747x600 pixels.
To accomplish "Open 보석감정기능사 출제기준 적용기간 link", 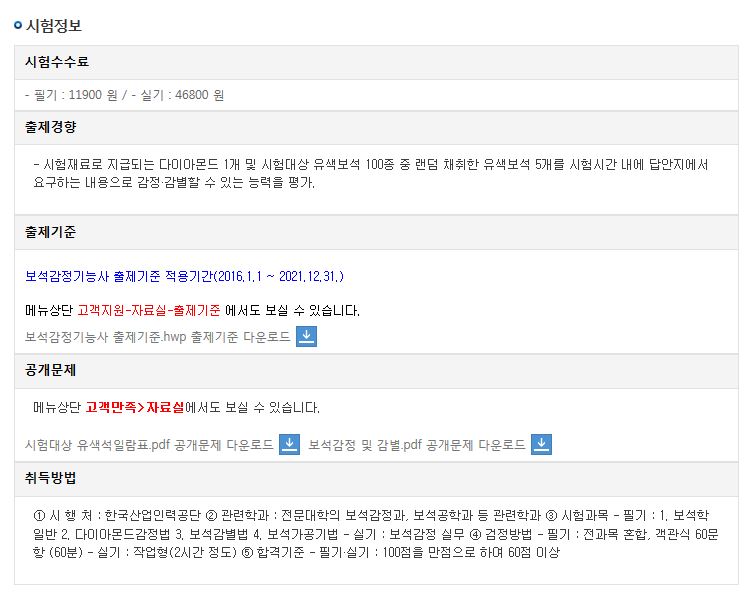I will [x=184, y=276].
